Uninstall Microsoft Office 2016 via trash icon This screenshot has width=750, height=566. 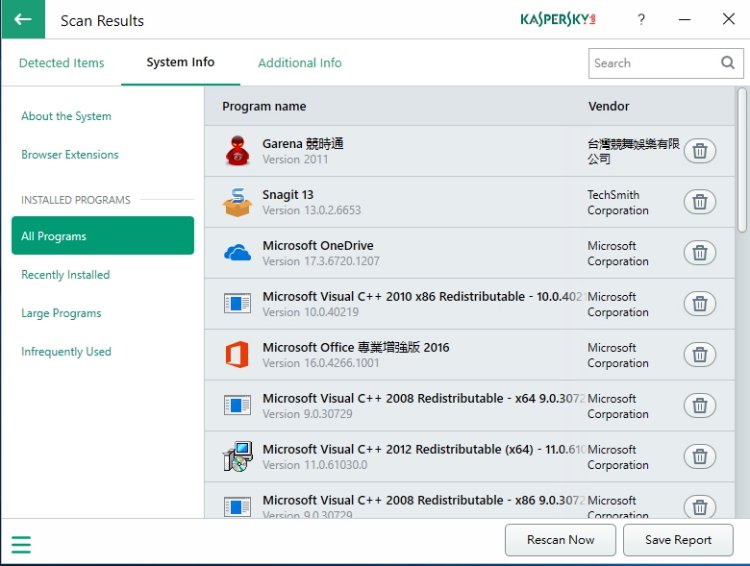tap(700, 355)
